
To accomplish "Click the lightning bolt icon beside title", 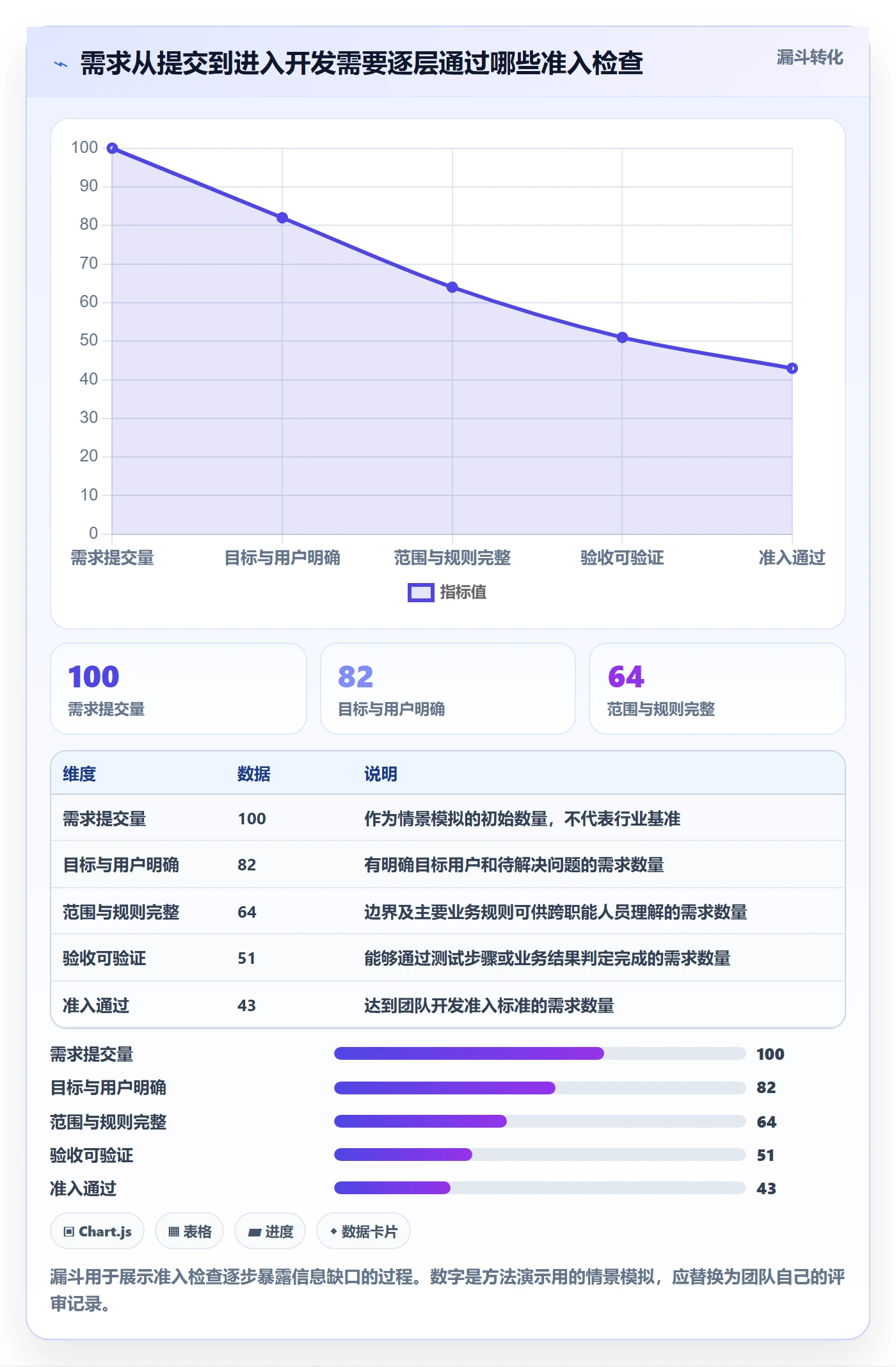I will (x=61, y=64).
